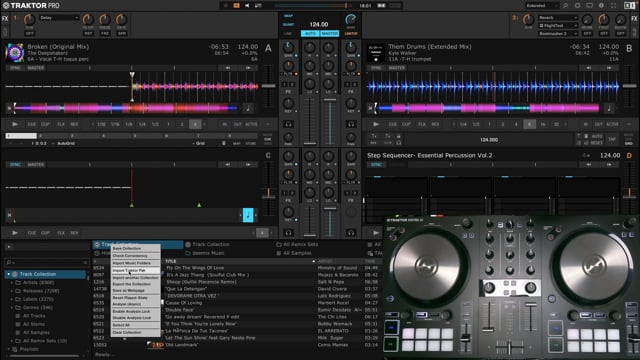
Task: Toggle FLX flux mode on deck A
Action: (x=61, y=124)
